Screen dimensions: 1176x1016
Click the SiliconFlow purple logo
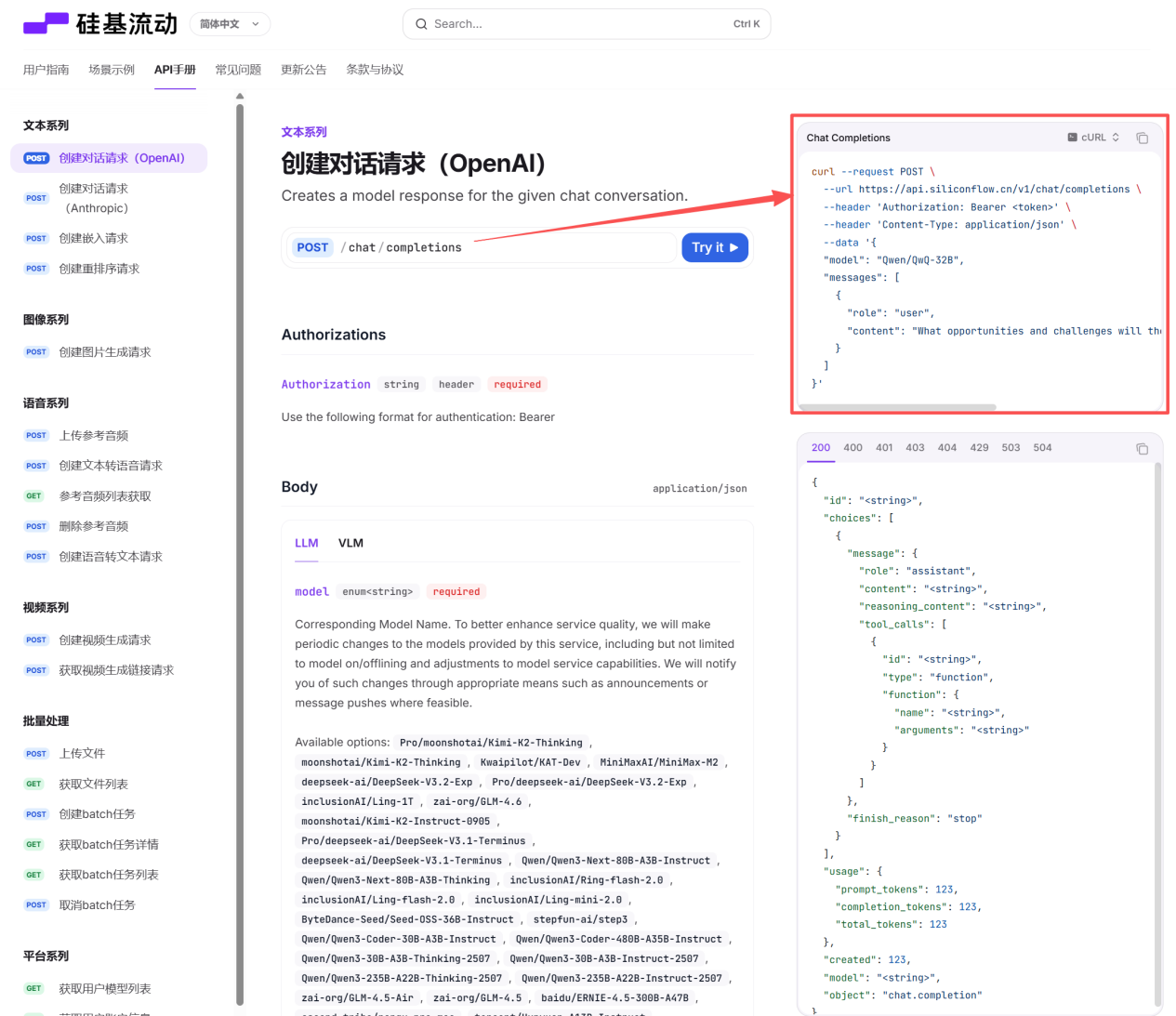tap(99, 23)
